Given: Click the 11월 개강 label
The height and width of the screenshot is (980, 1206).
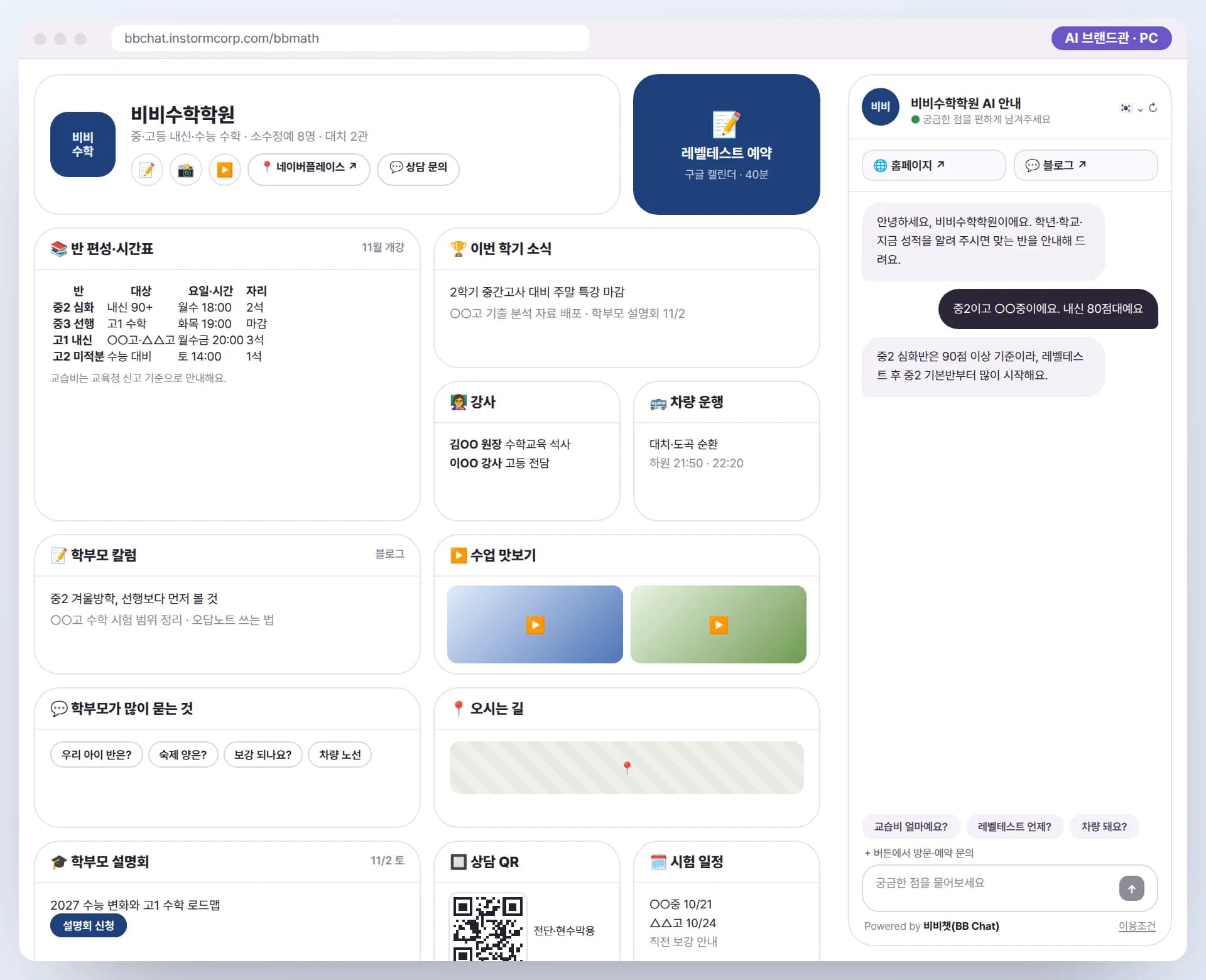Looking at the screenshot, I should point(383,248).
